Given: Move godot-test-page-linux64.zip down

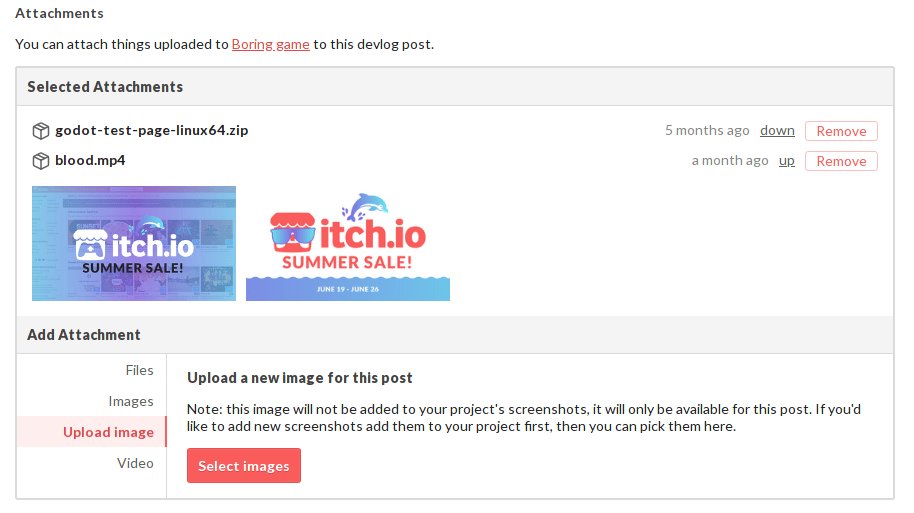Looking at the screenshot, I should click(777, 131).
